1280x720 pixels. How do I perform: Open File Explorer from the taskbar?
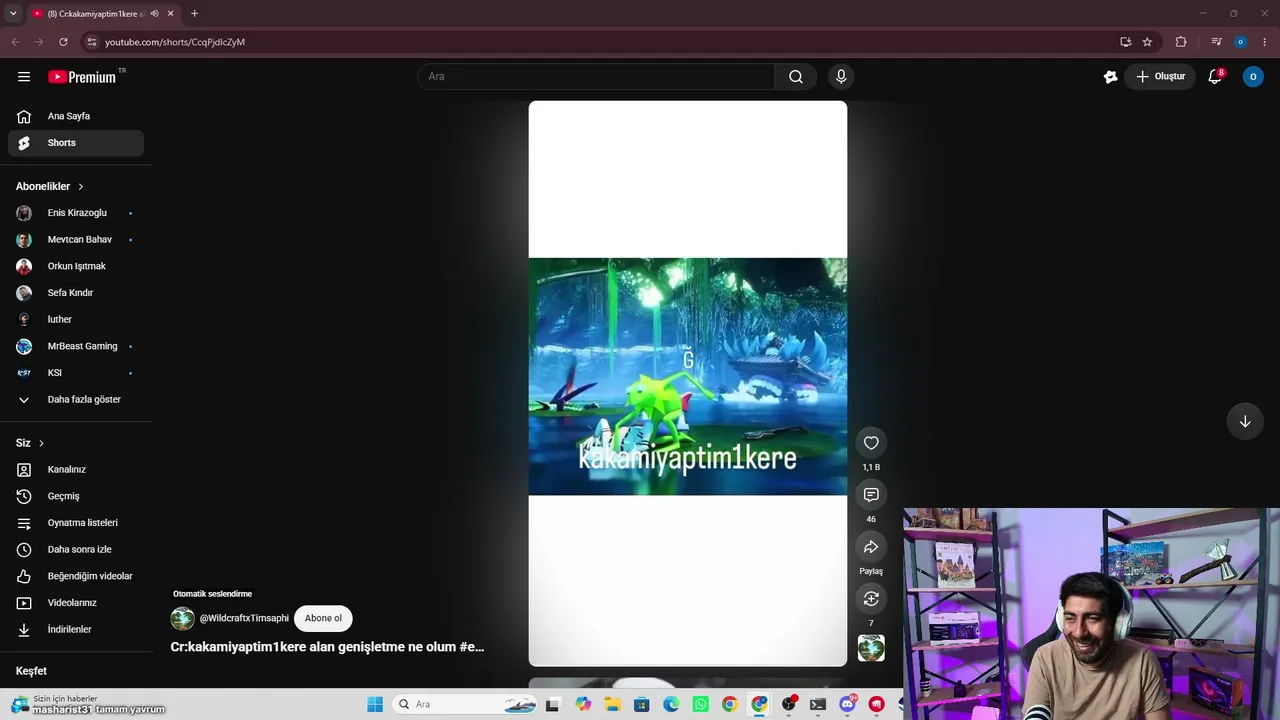[612, 704]
